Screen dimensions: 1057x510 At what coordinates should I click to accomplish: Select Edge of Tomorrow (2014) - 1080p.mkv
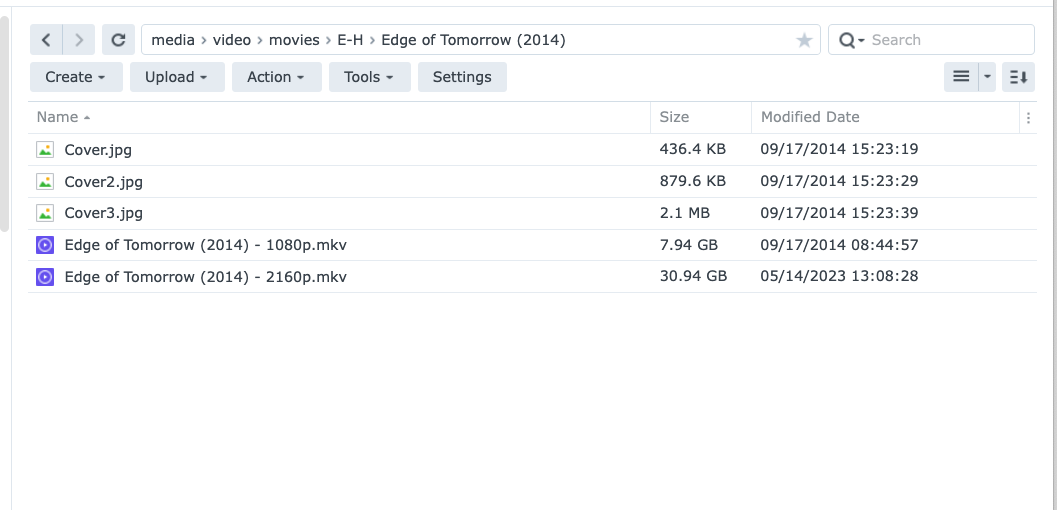tap(206, 245)
